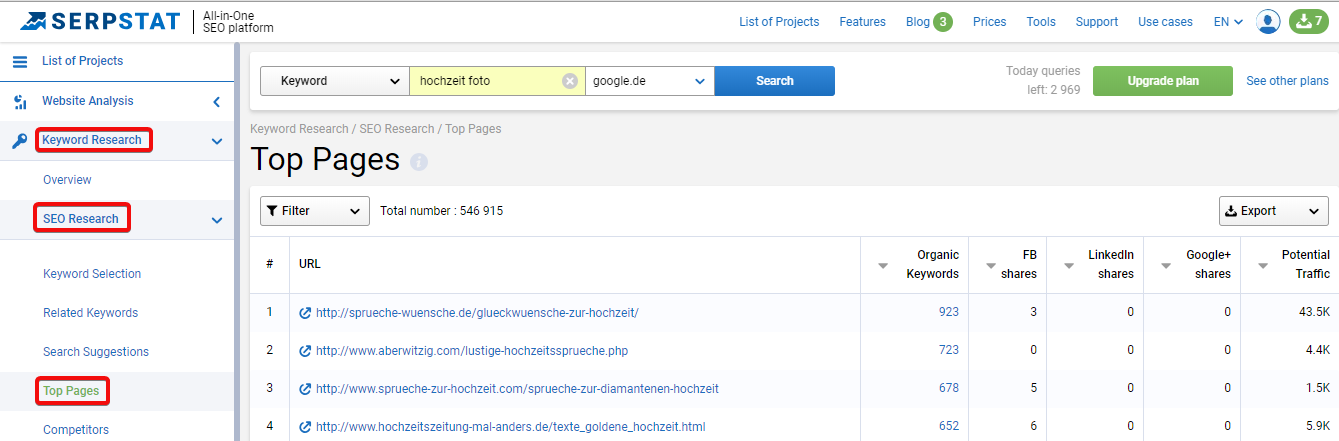
Task: Click organic keywords value 723
Action: point(948,350)
